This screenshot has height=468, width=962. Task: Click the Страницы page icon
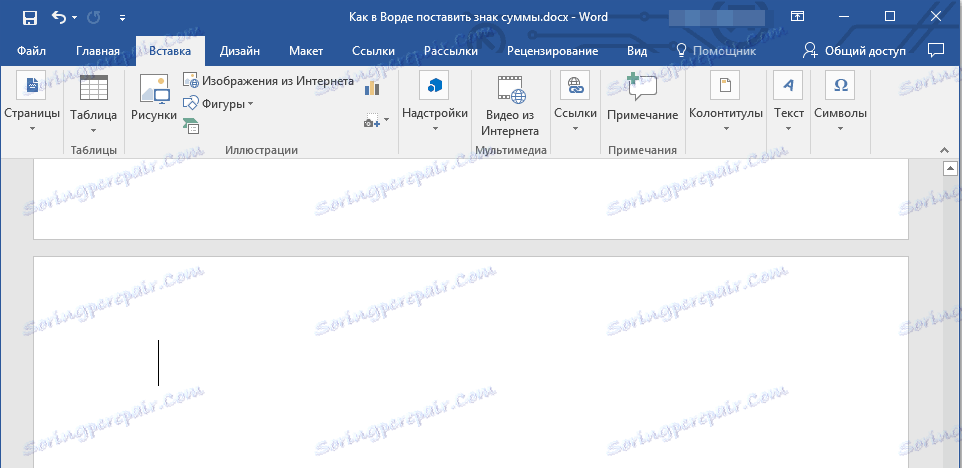point(31,85)
